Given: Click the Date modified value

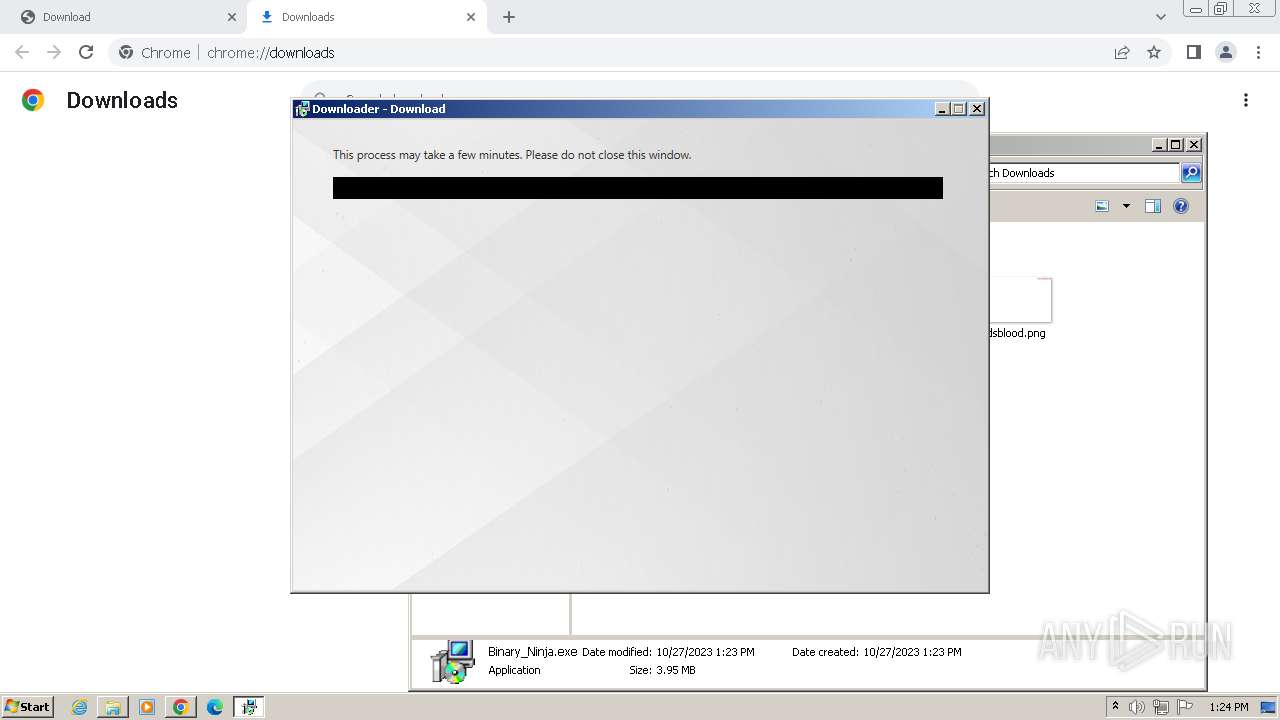Looking at the screenshot, I should [705, 652].
